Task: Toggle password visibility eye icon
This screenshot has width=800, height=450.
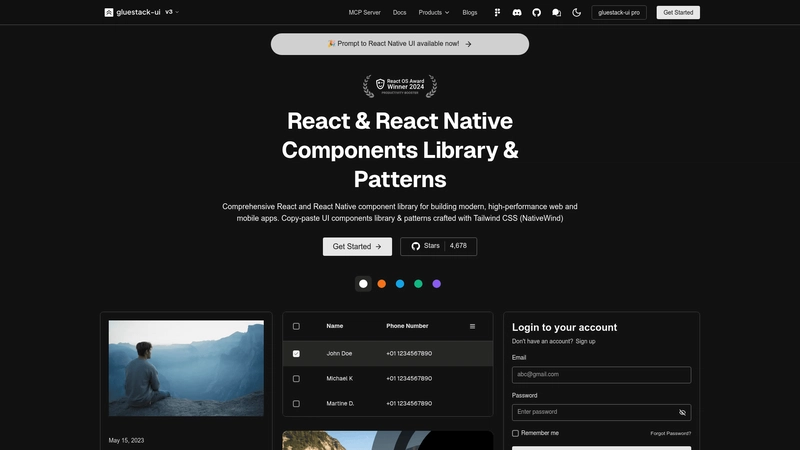Action: click(682, 412)
